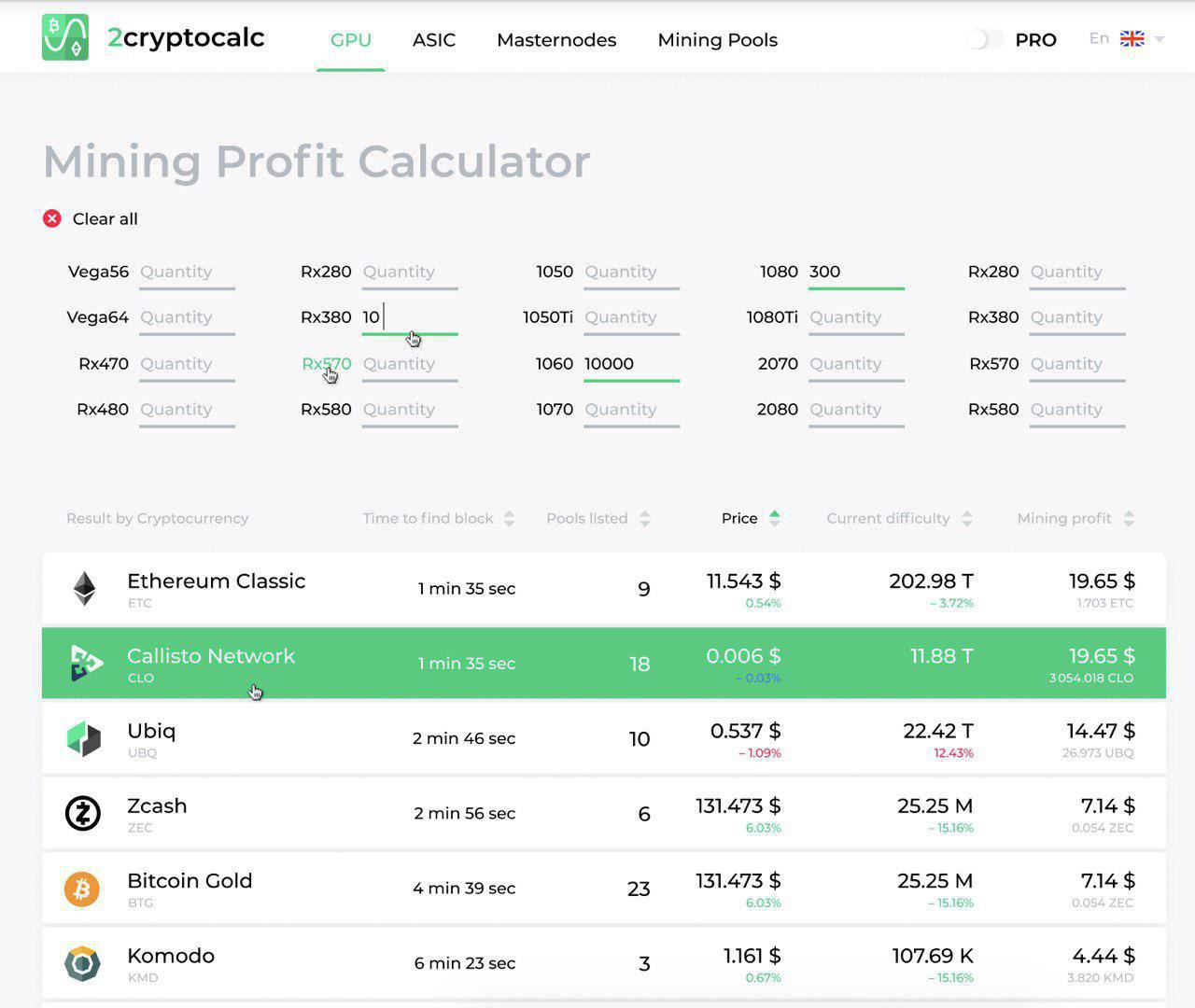Open the Ethereum Classic result row name

[x=217, y=581]
